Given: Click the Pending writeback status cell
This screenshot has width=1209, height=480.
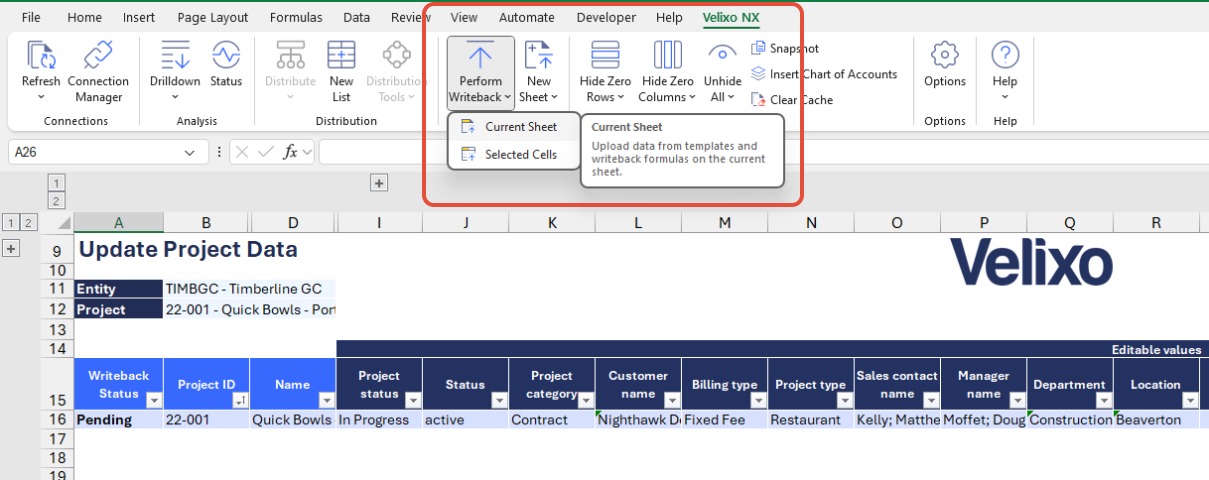Looking at the screenshot, I should click(x=119, y=420).
